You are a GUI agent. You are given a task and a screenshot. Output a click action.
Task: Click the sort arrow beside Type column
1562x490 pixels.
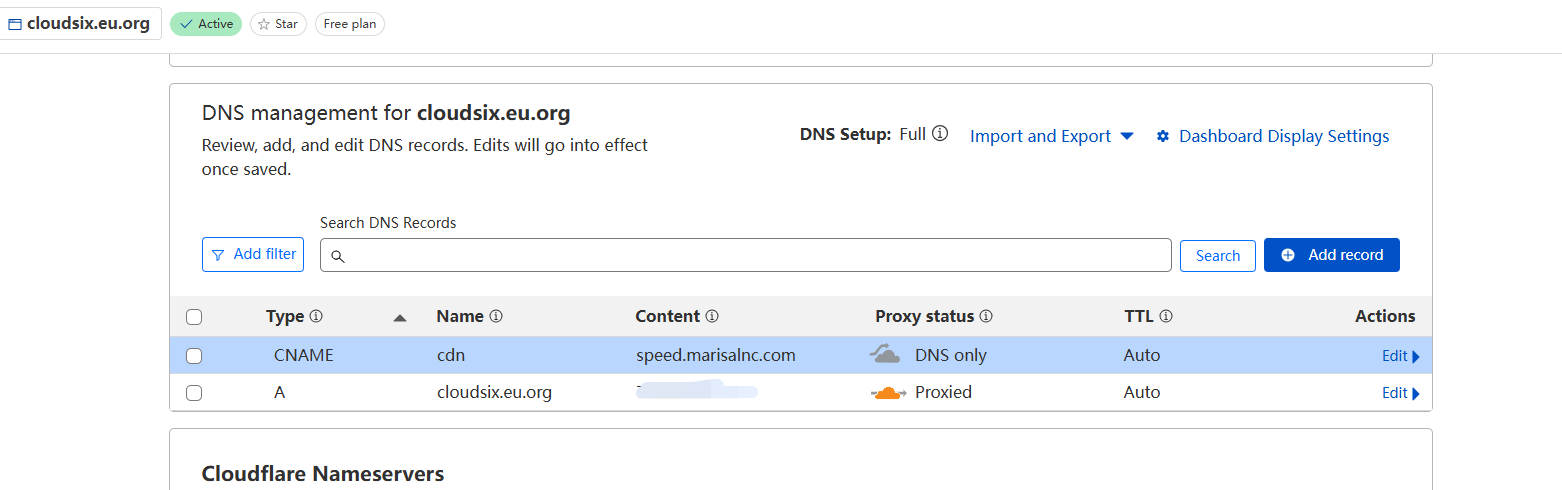pos(400,318)
